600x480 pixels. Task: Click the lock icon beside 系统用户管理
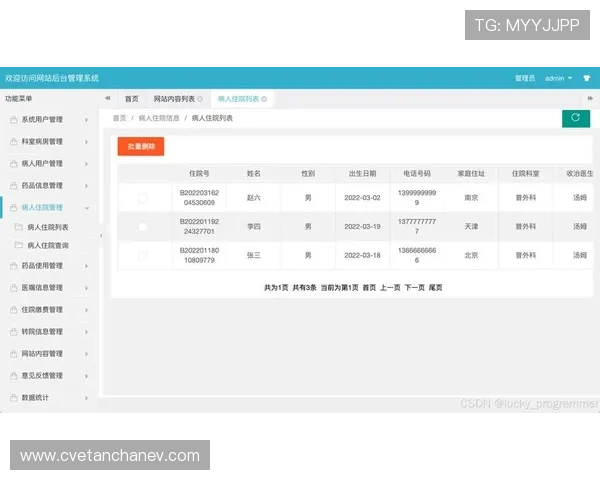coord(13,120)
